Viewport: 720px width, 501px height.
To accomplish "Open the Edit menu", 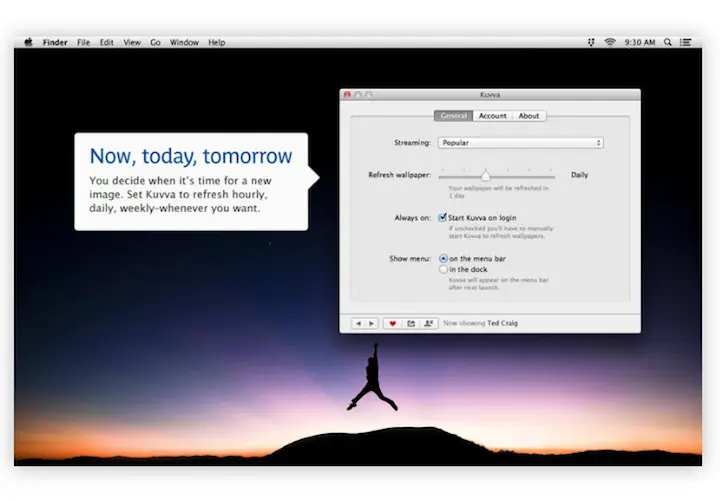I will 107,42.
